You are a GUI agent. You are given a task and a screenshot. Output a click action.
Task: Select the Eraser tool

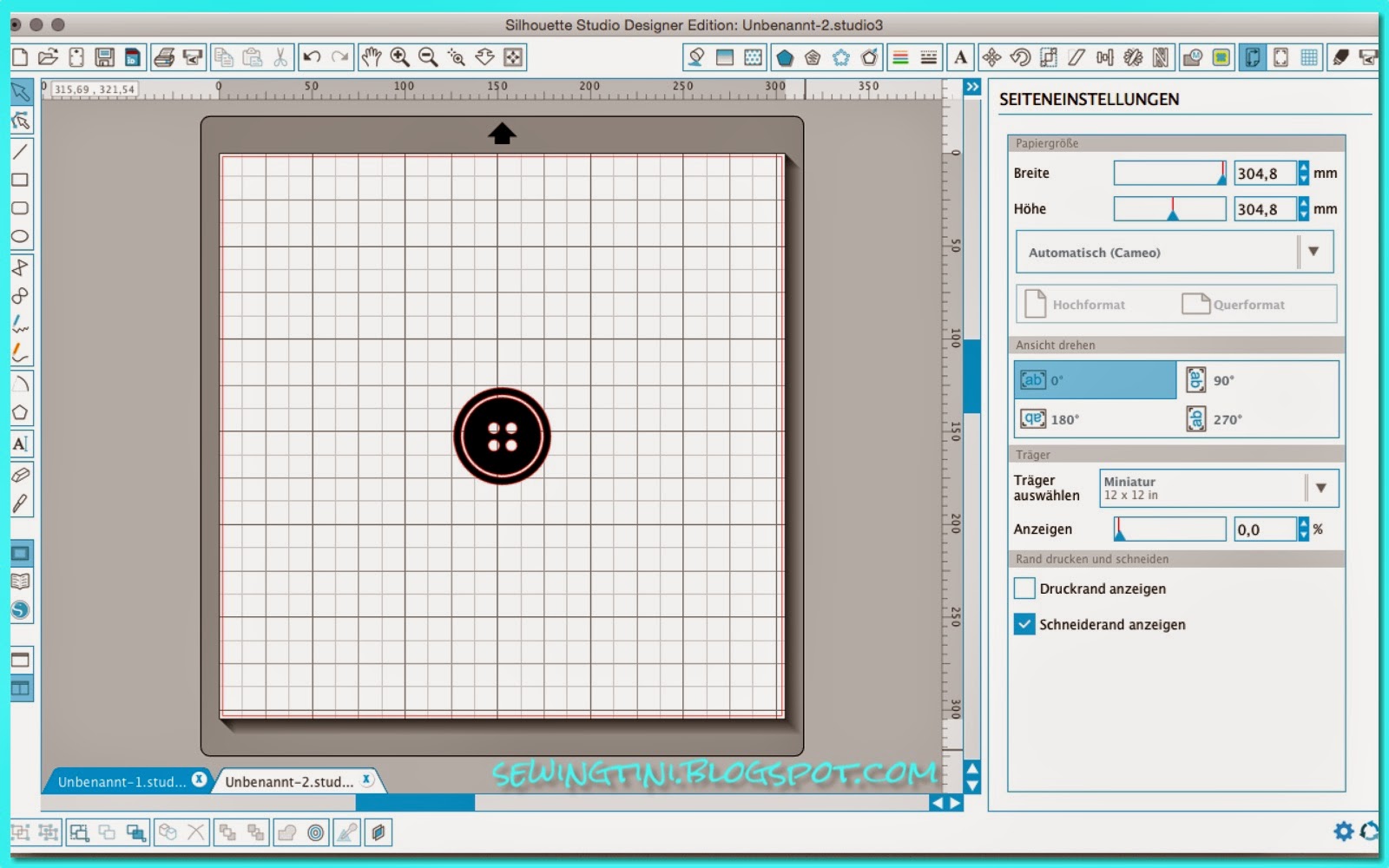pyautogui.click(x=20, y=475)
